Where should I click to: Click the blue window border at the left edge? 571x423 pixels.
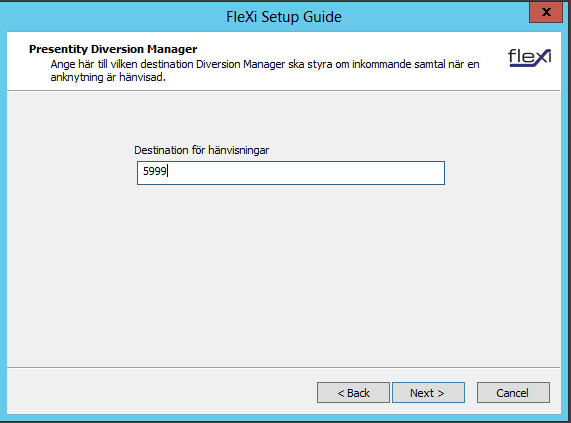tap(3, 218)
